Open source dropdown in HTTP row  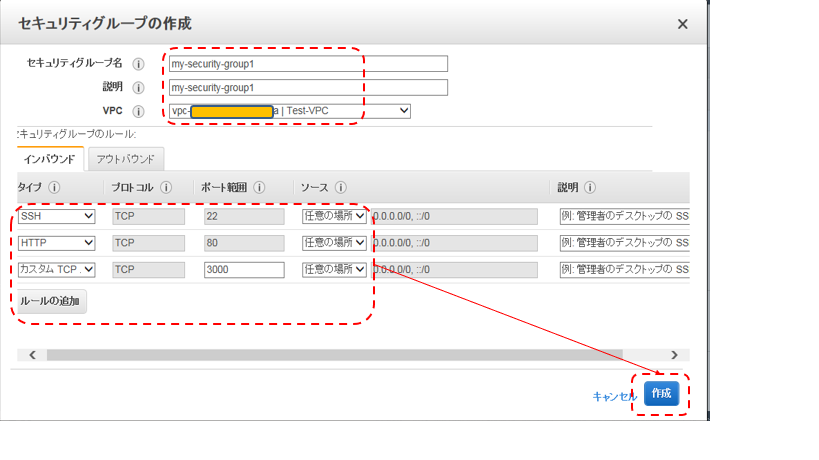pos(334,242)
